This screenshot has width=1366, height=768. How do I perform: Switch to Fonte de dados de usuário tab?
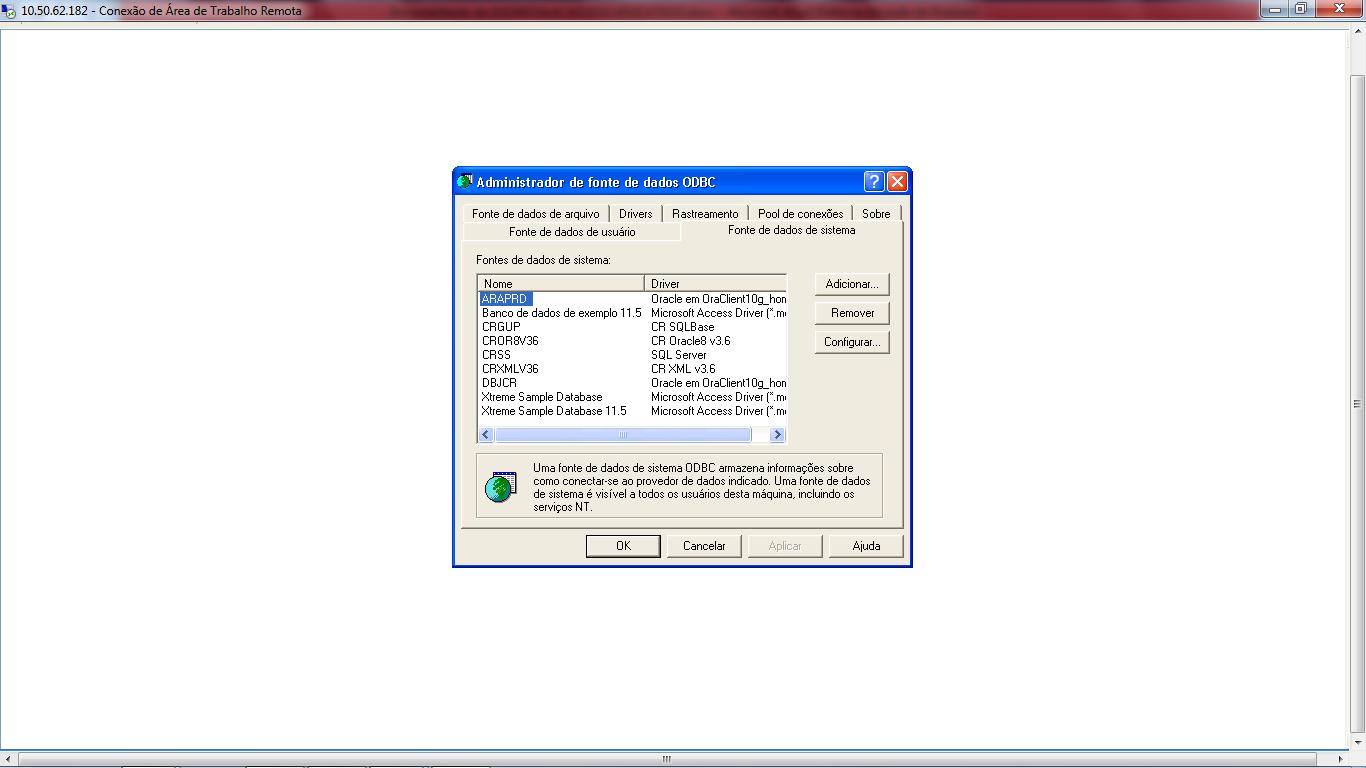(572, 231)
